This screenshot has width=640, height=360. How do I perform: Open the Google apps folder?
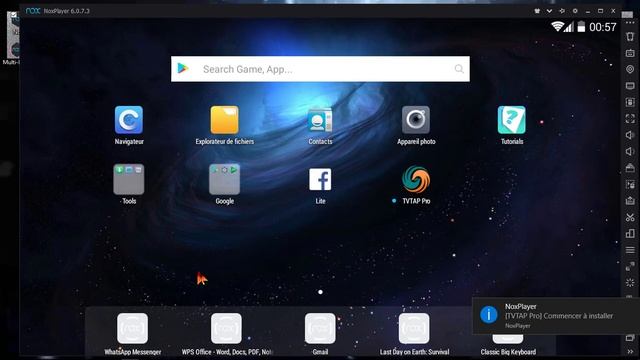224,180
